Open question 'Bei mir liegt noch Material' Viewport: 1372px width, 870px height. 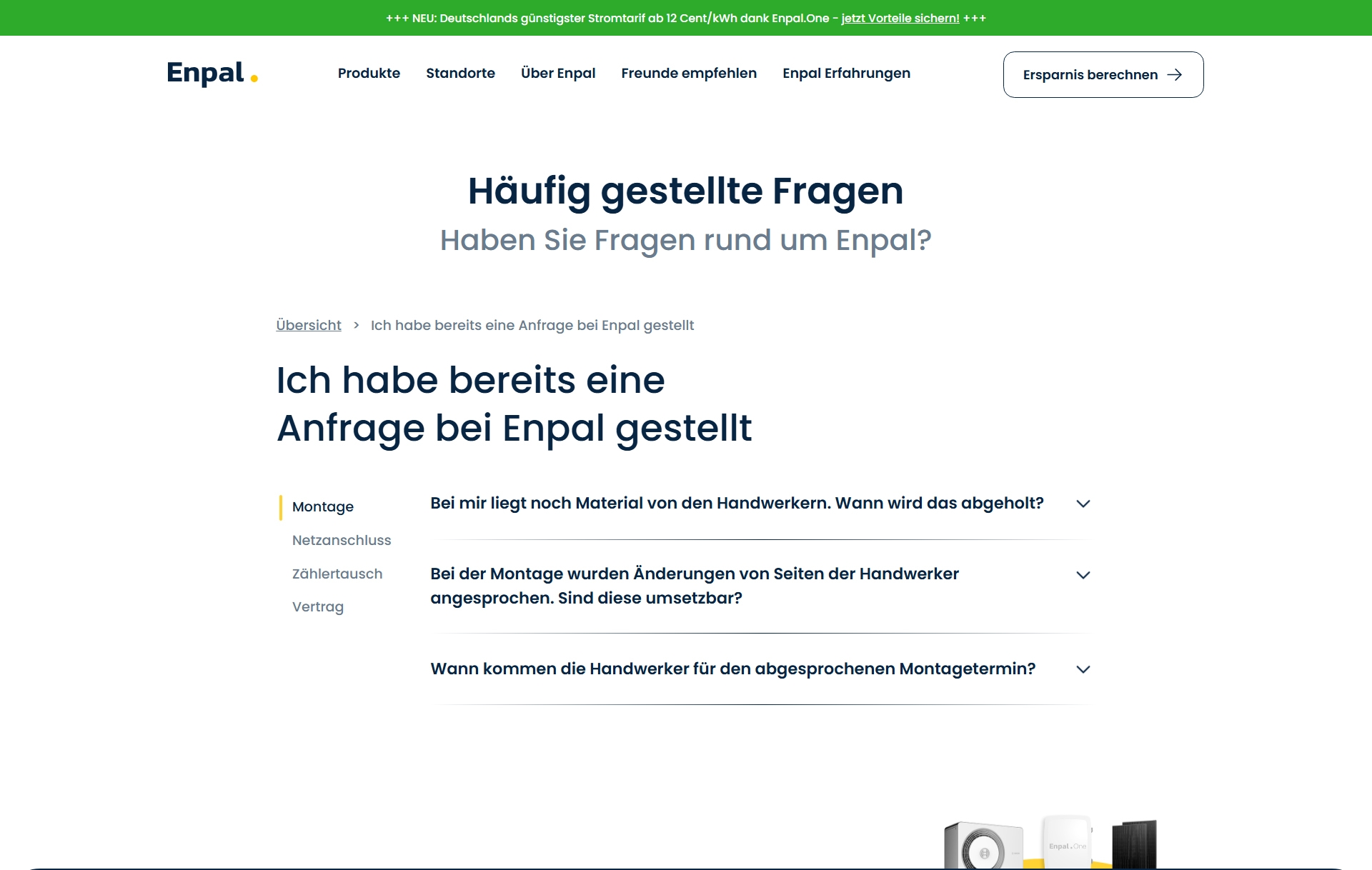pyautogui.click(x=737, y=503)
